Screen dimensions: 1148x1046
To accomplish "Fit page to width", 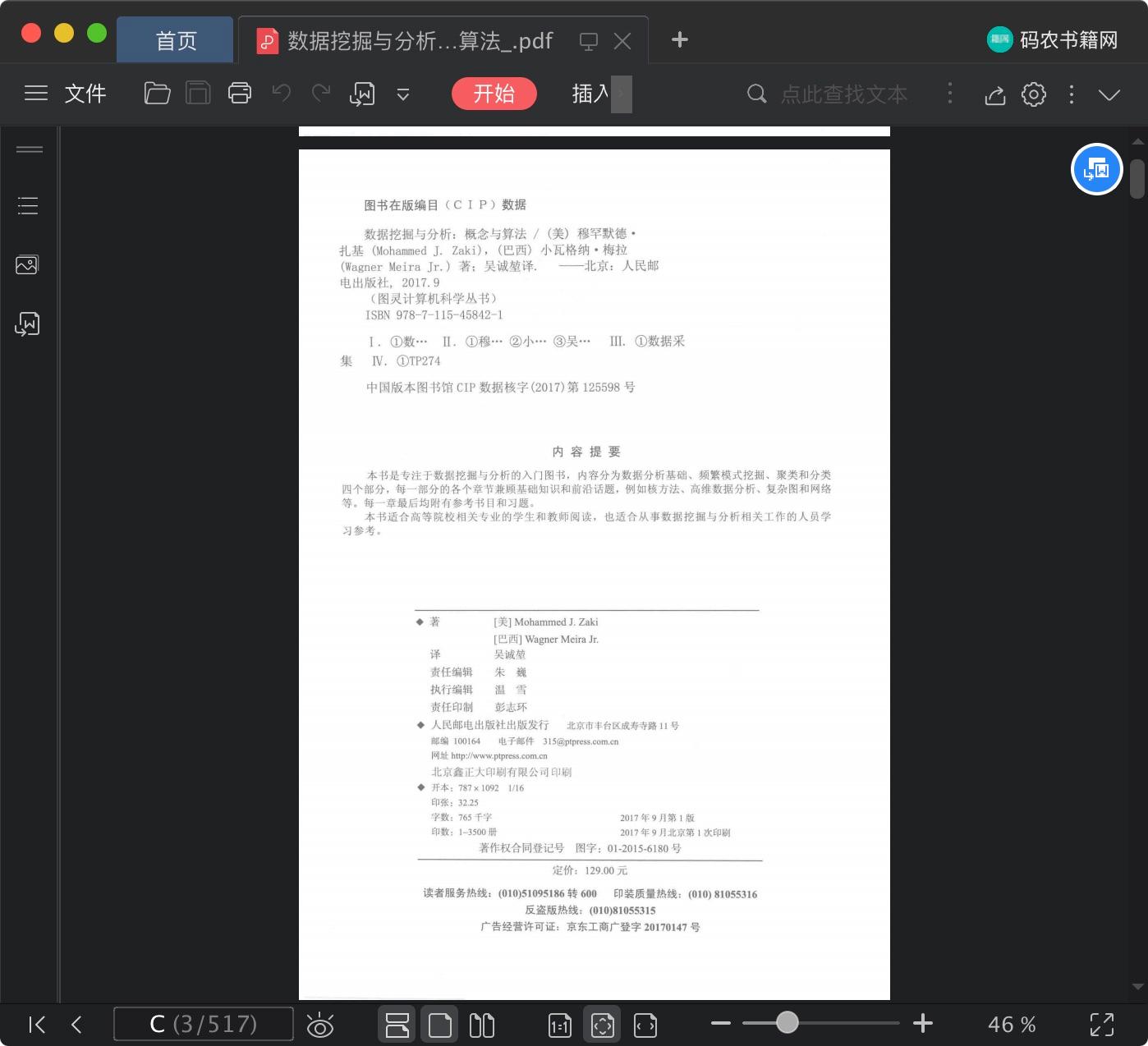I will pyautogui.click(x=645, y=1025).
